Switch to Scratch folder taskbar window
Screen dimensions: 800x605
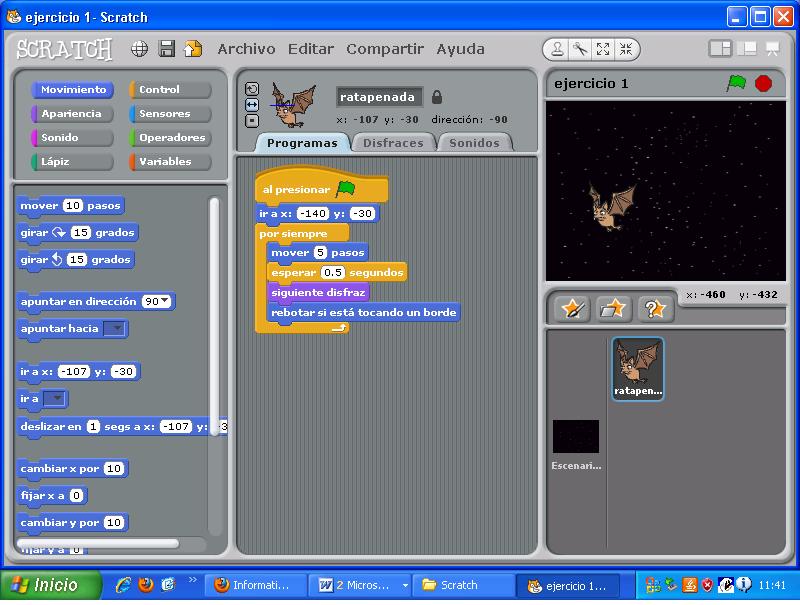coord(463,585)
